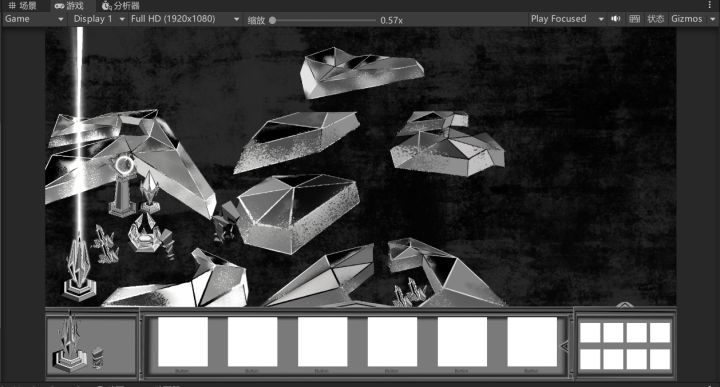Select the small creature beside the central rock

coord(226,222)
